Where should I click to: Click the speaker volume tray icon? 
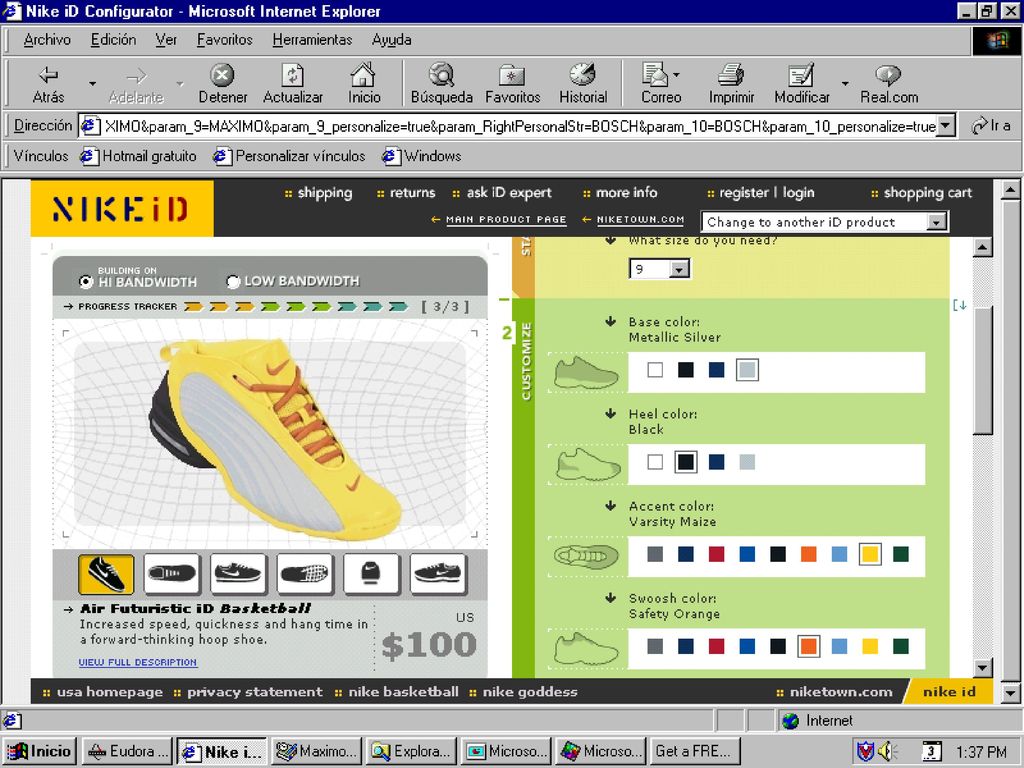(x=888, y=751)
